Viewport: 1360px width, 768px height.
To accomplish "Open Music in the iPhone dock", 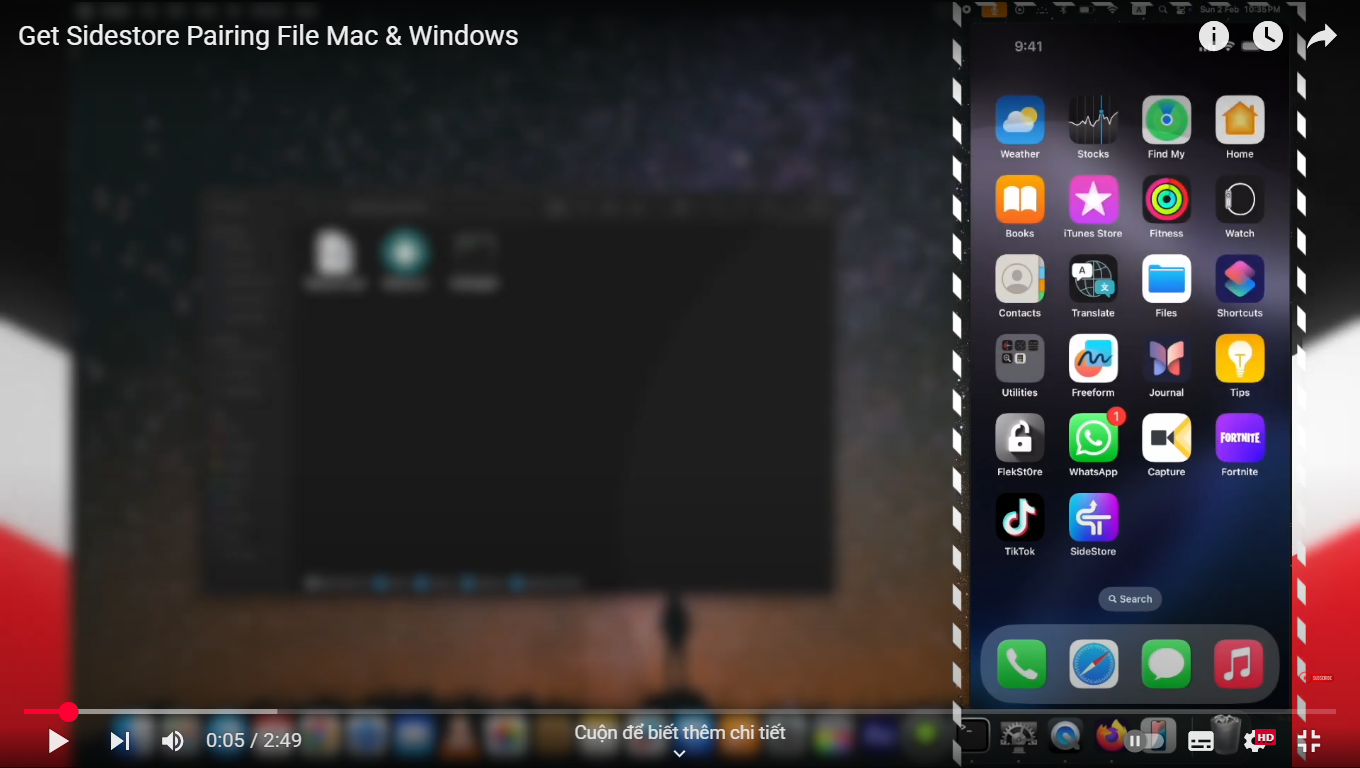I will point(1238,664).
